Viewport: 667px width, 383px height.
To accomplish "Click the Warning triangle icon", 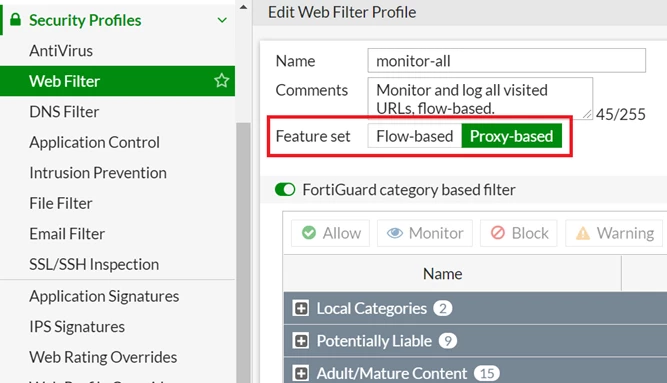I will pyautogui.click(x=583, y=233).
